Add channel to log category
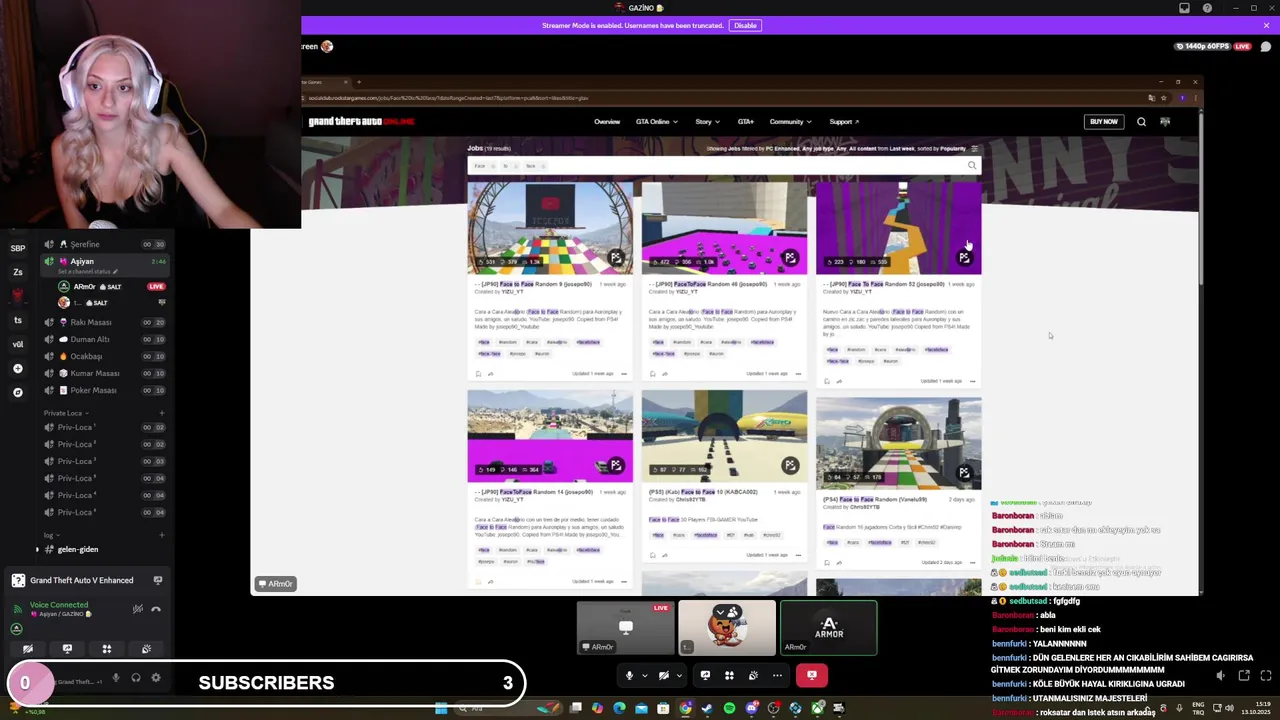 (162, 535)
